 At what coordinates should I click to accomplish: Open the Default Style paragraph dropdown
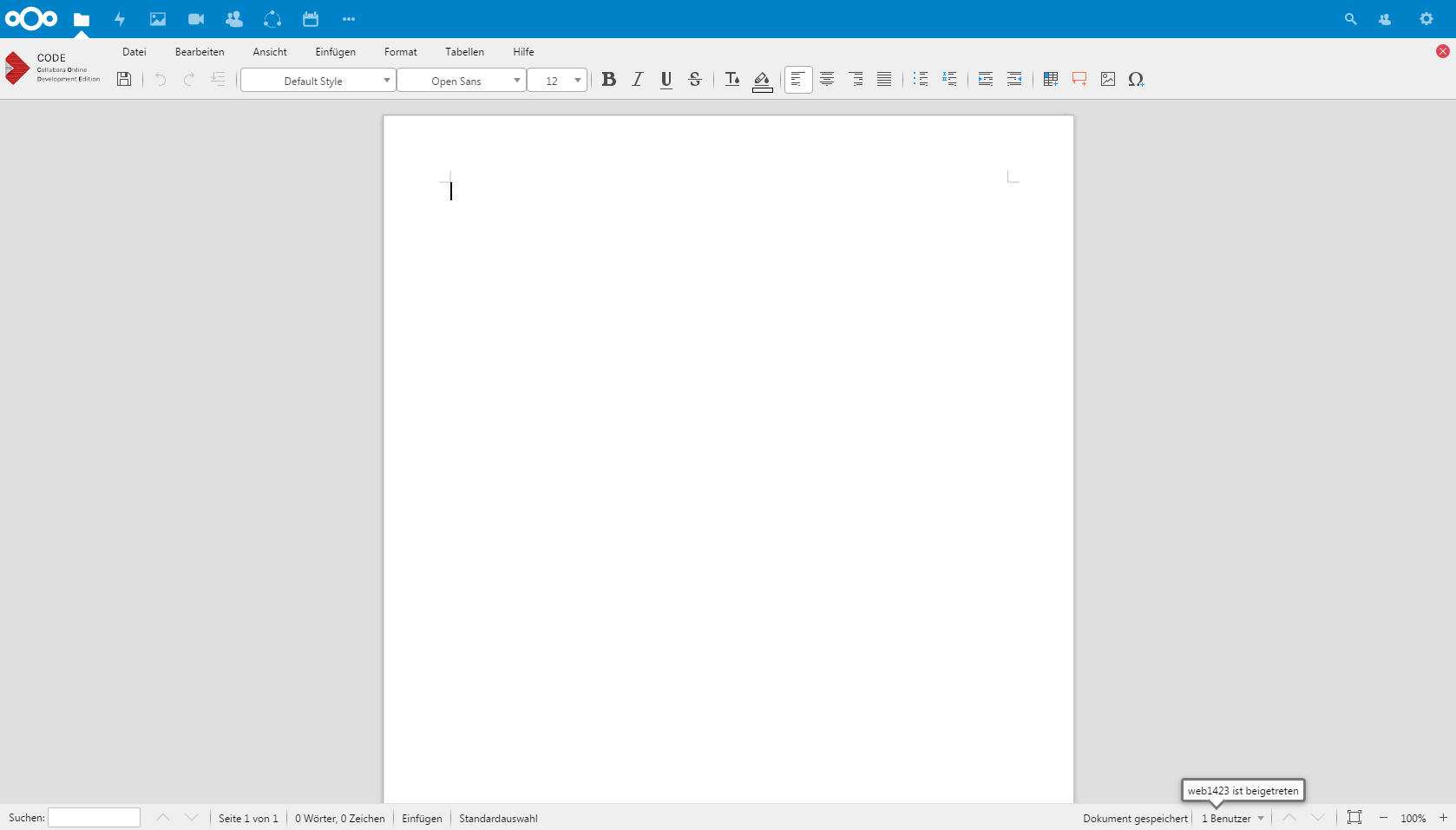pyautogui.click(x=318, y=80)
